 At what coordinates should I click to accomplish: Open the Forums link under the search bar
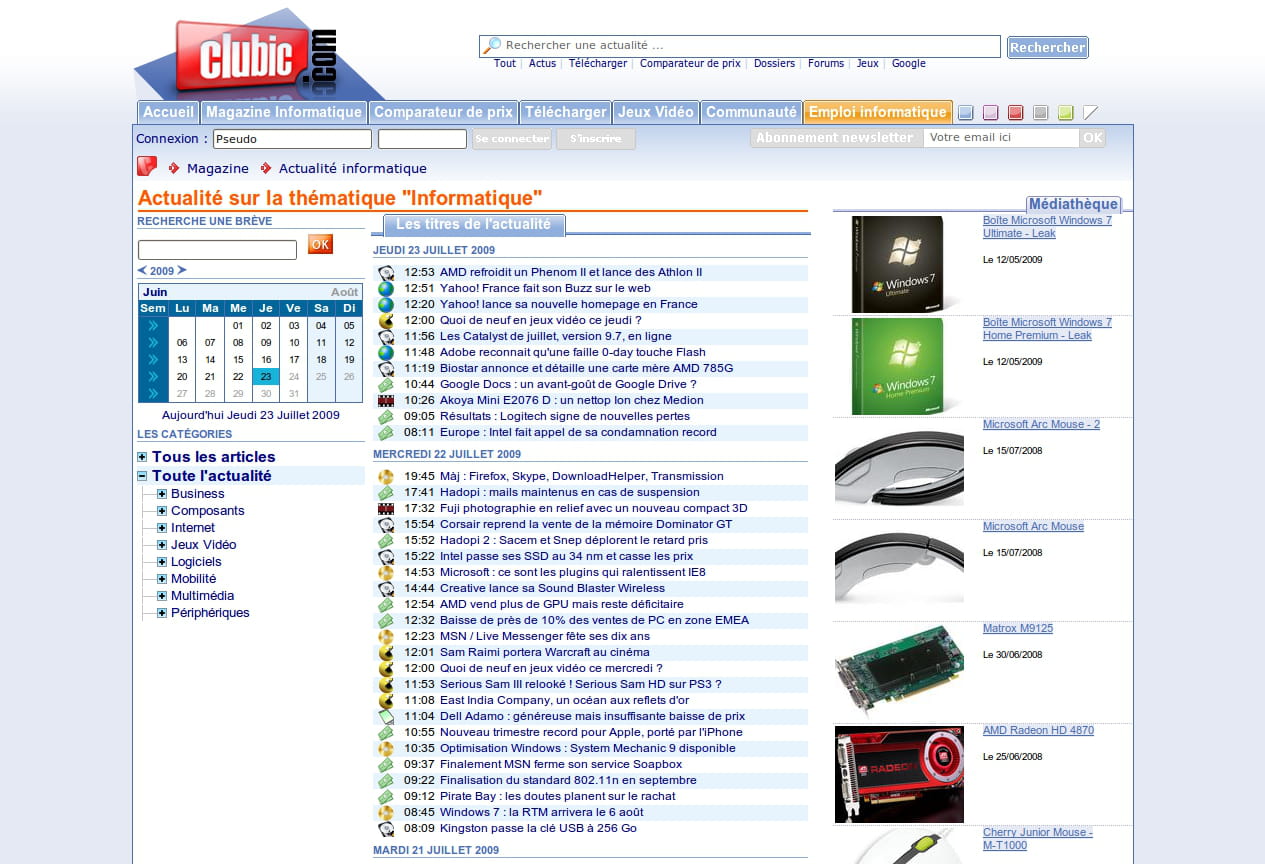pyautogui.click(x=826, y=63)
